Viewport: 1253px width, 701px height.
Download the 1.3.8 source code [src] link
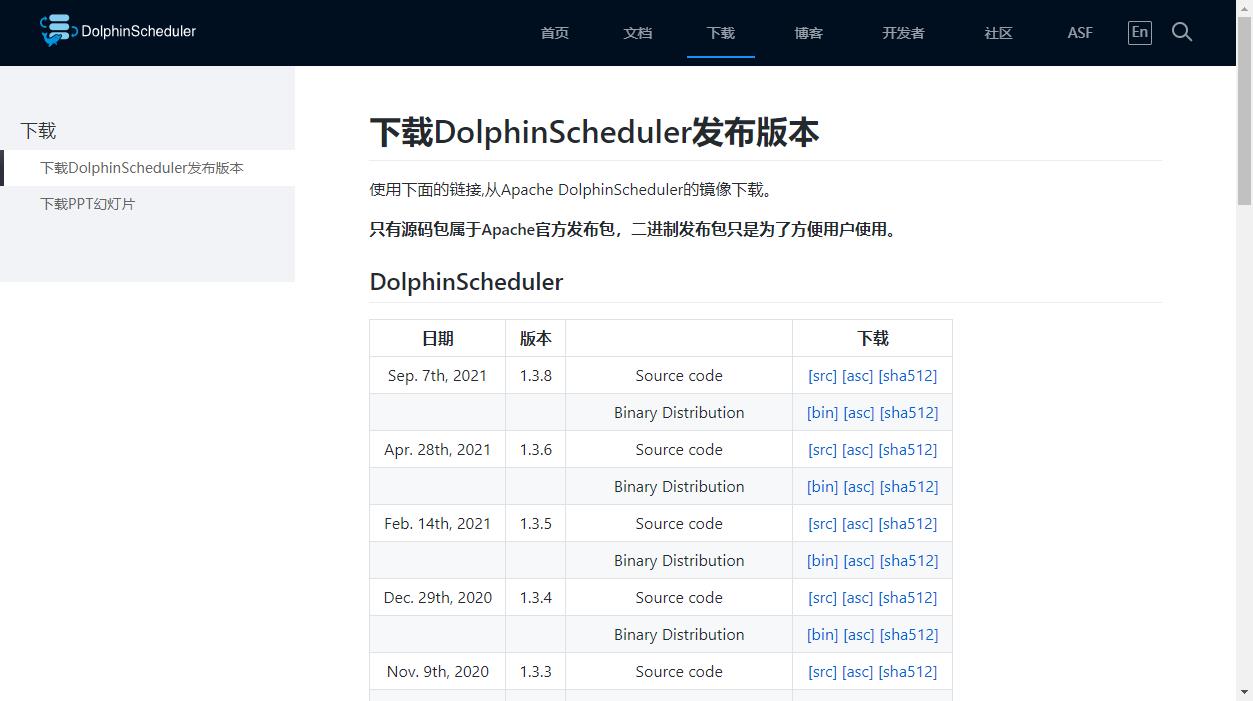[x=822, y=375]
